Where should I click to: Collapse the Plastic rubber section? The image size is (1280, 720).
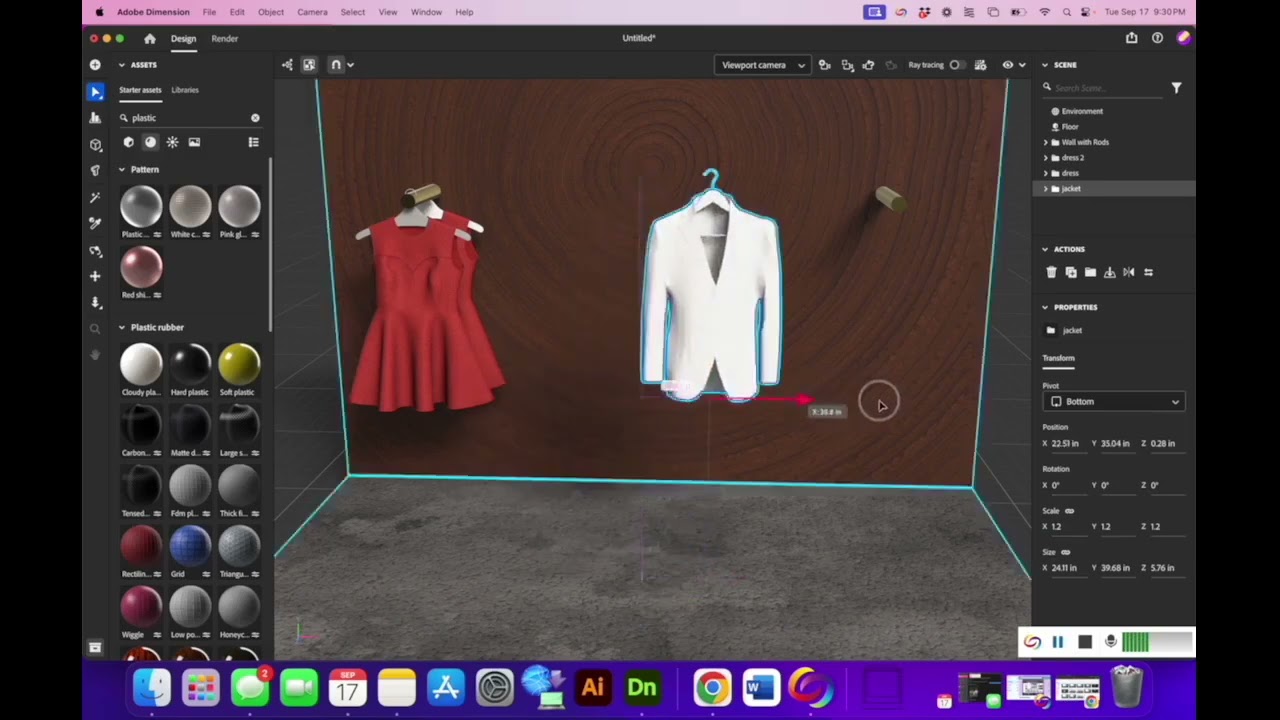(x=122, y=328)
